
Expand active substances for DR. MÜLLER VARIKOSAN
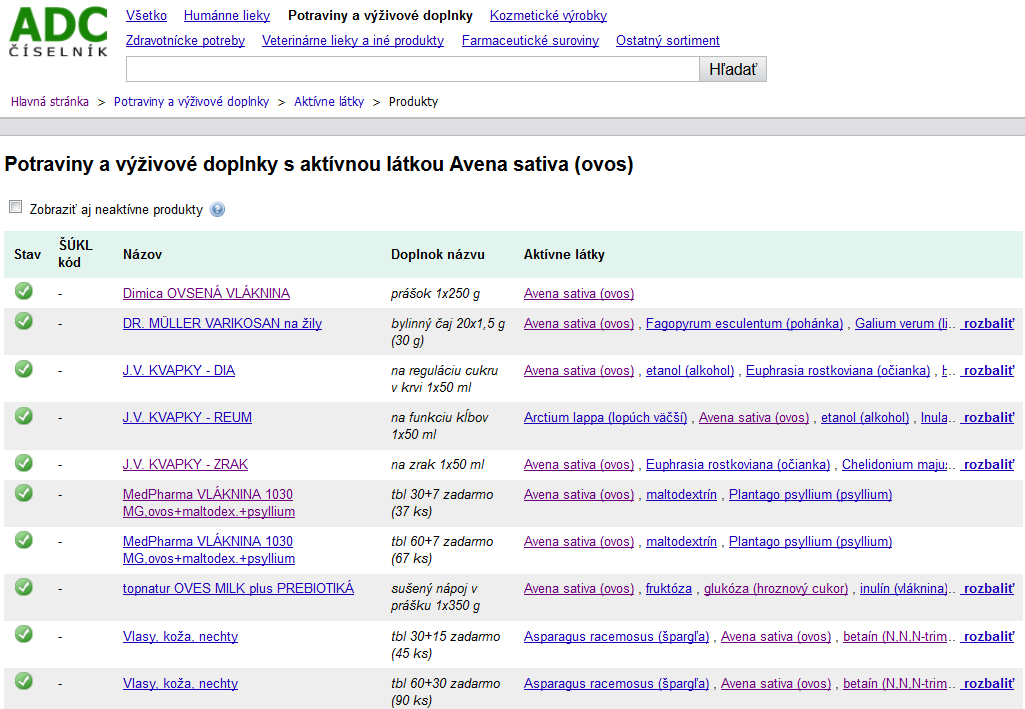988,323
